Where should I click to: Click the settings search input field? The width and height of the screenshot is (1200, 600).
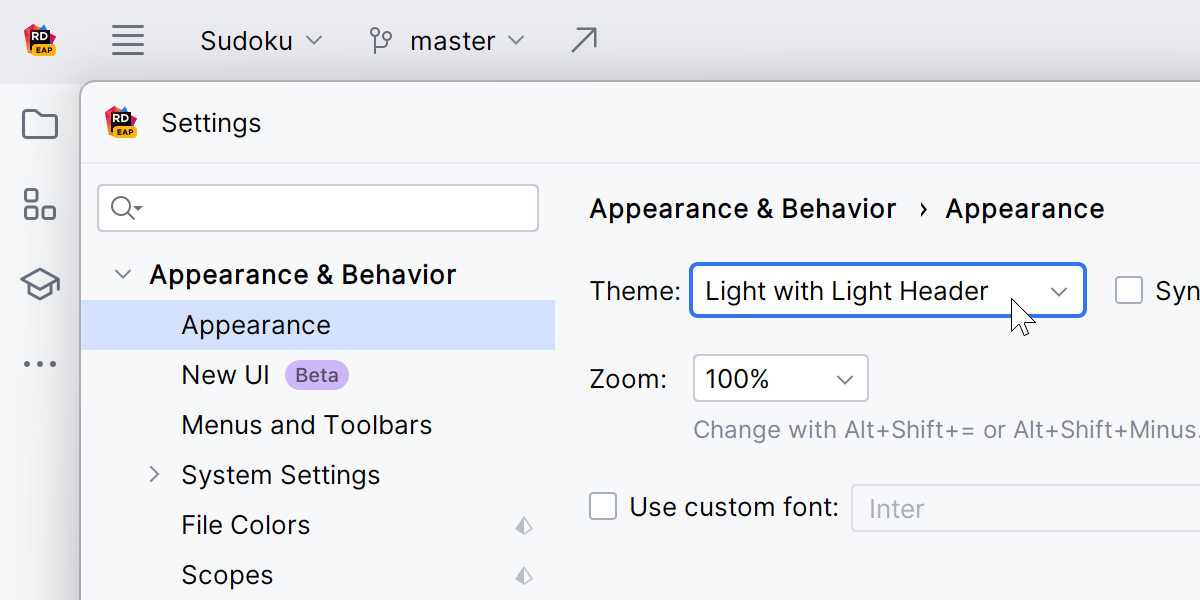pos(330,208)
